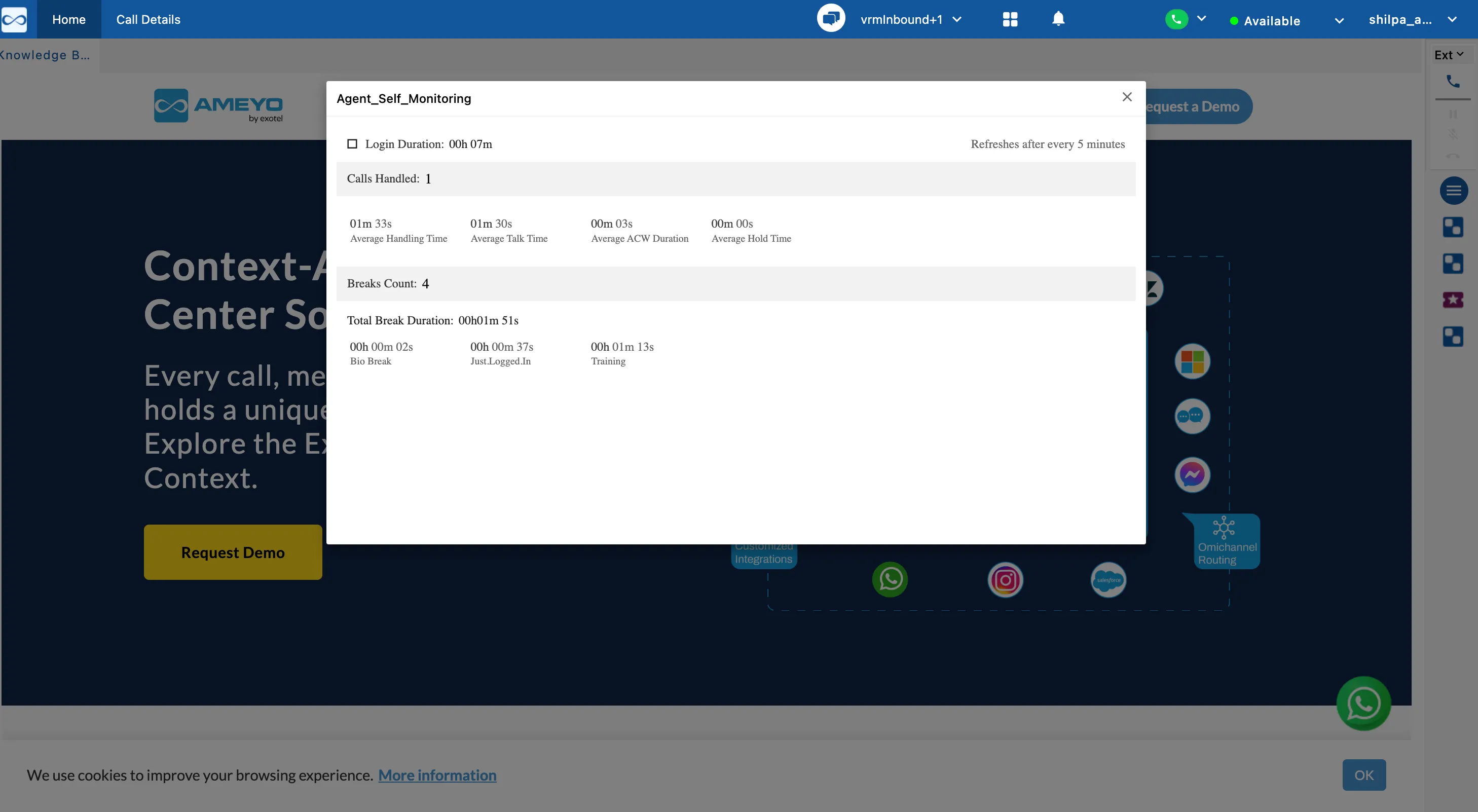The image size is (1478, 812).
Task: Close the Agent_Self_Monitoring dialog
Action: [x=1127, y=97]
